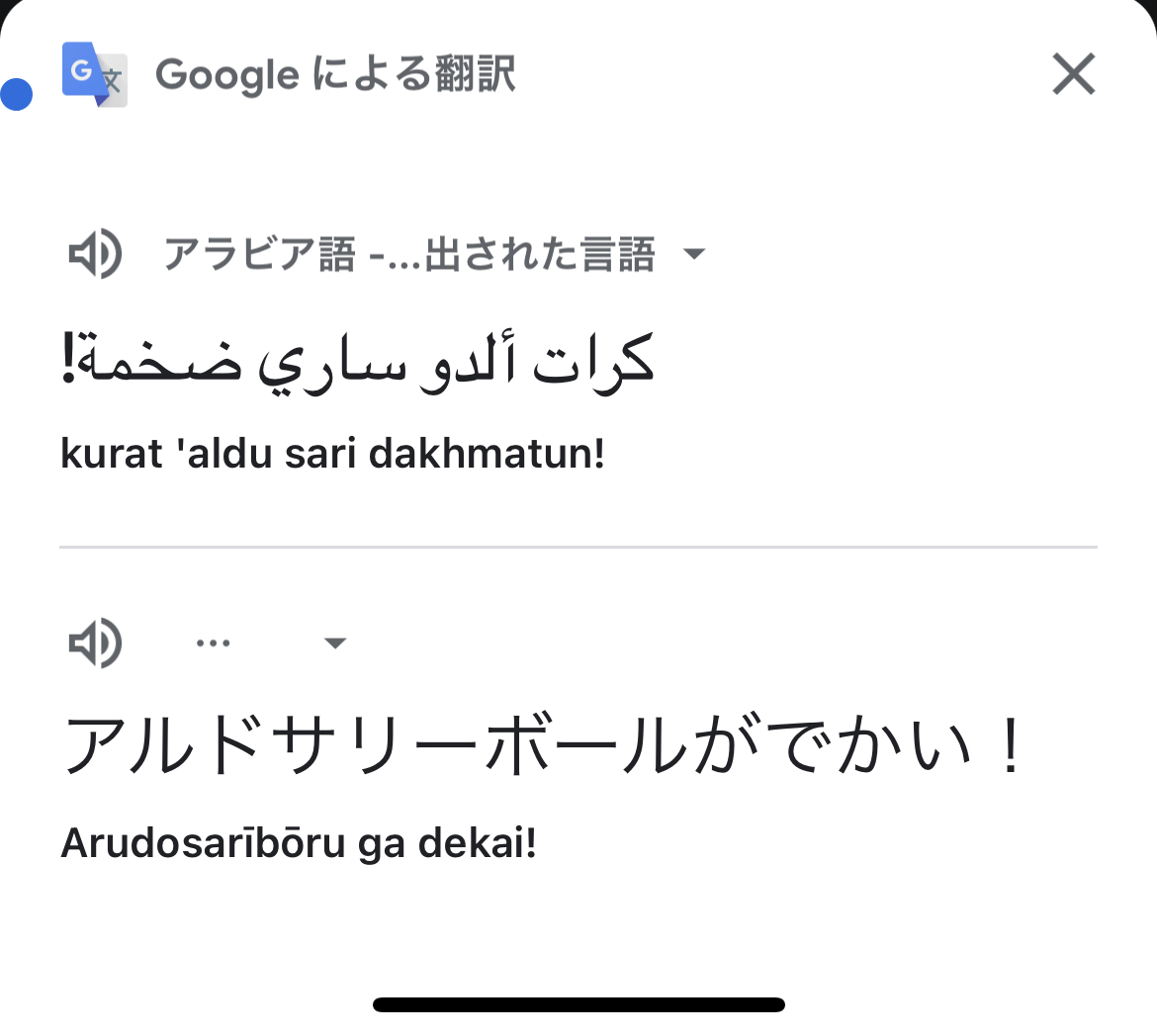Viewport: 1157px width, 1036px height.
Task: Tap the Google による翻訳 title
Action: (336, 74)
